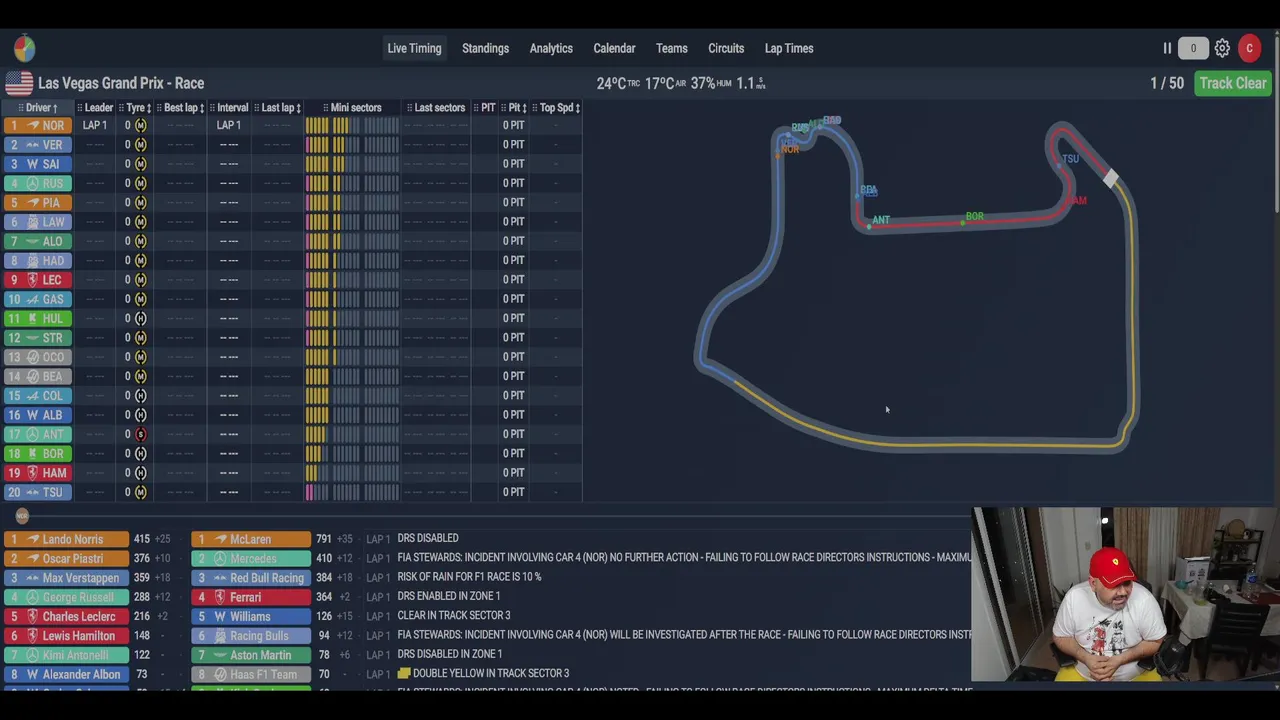
Task: Open the Analytics menu
Action: pyautogui.click(x=551, y=48)
